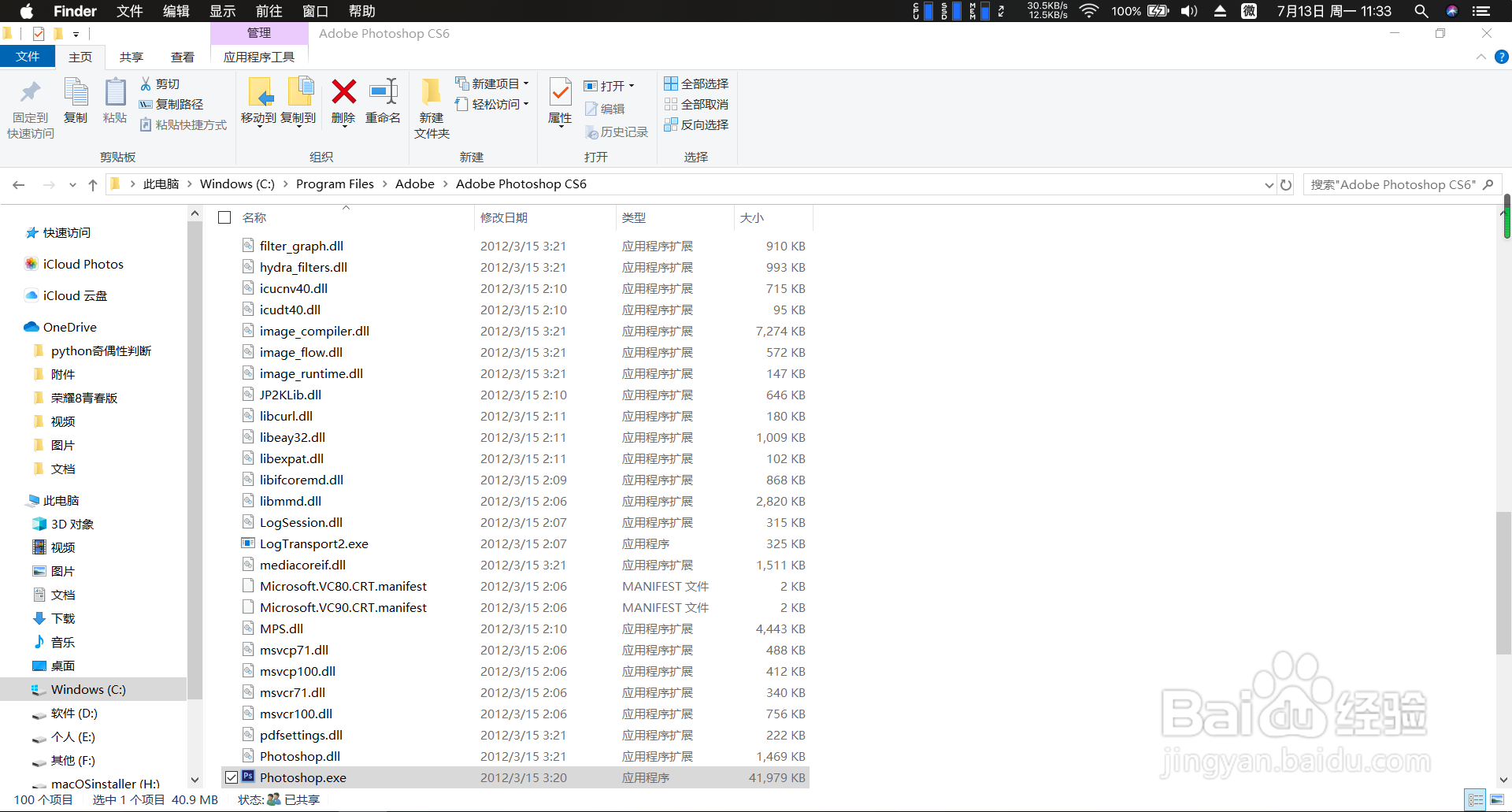
Task: Click the Paste Shortcut button
Action: 183,125
